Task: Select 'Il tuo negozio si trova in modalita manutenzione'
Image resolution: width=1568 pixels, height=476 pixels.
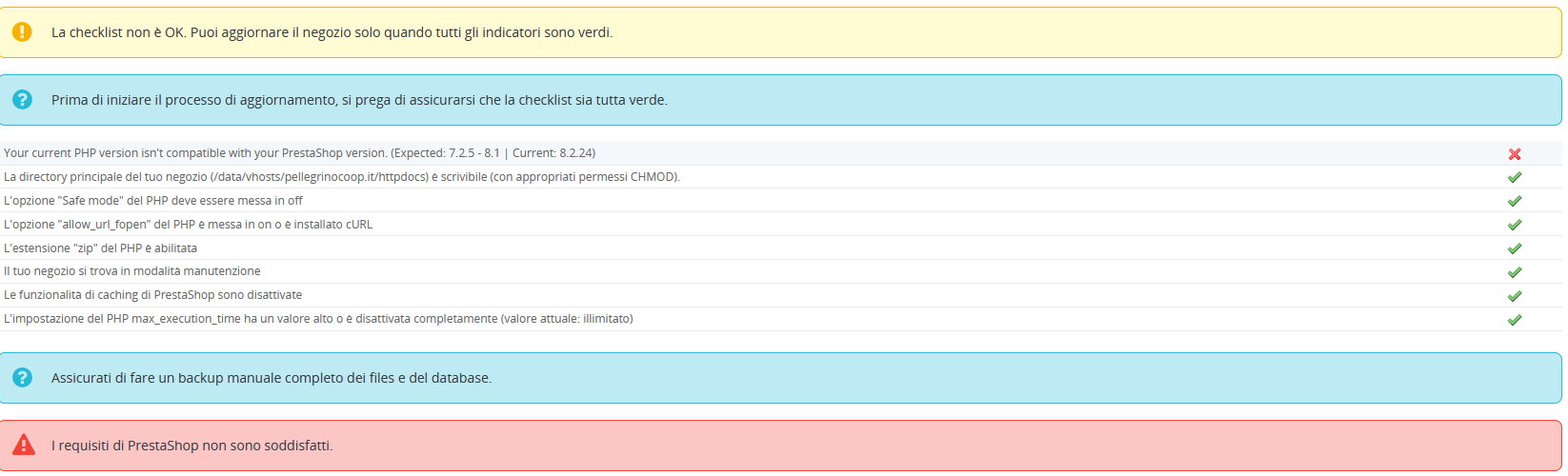Action: click(x=131, y=271)
